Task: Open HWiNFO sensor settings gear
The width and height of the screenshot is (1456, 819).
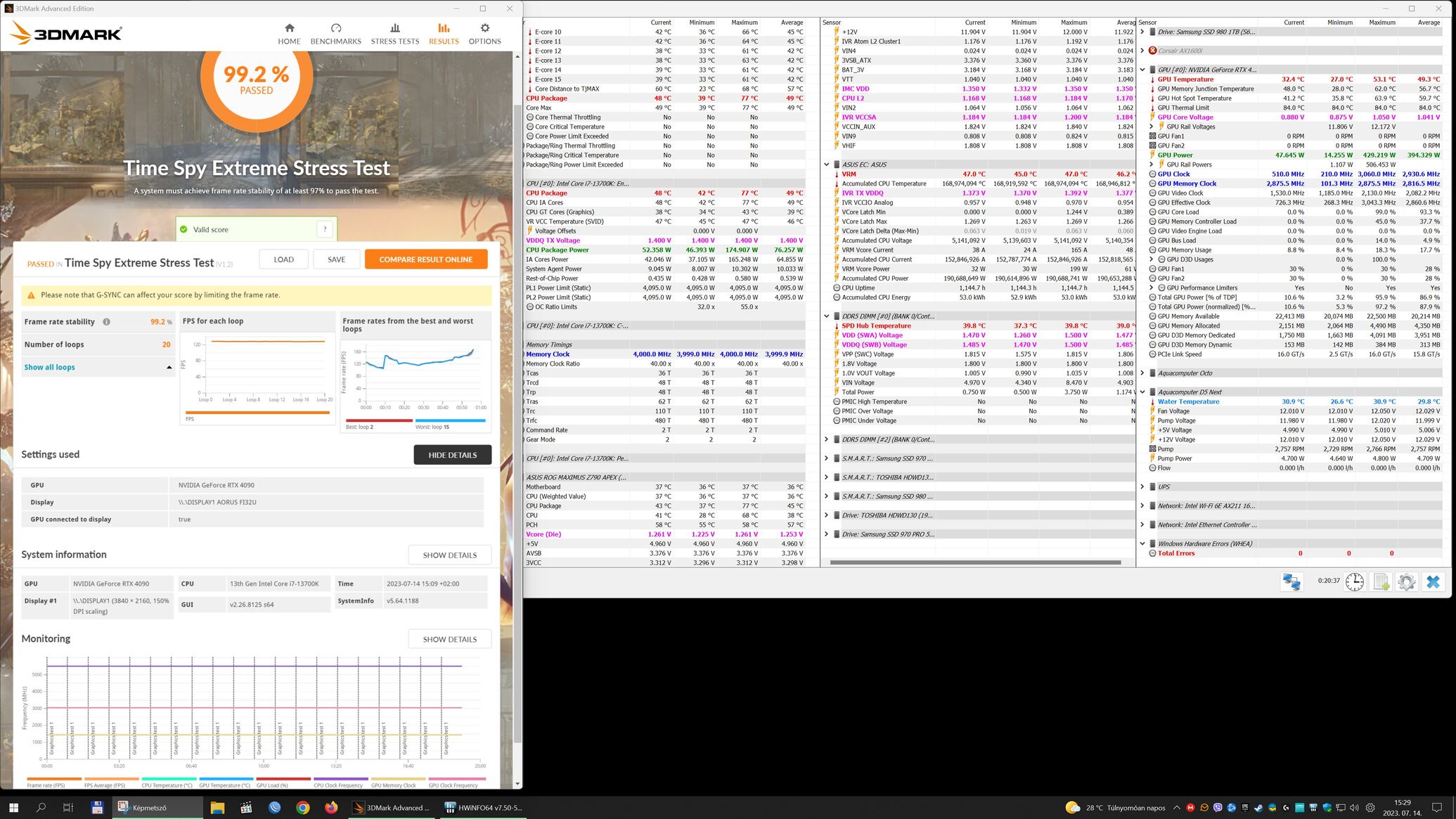Action: click(x=1406, y=582)
